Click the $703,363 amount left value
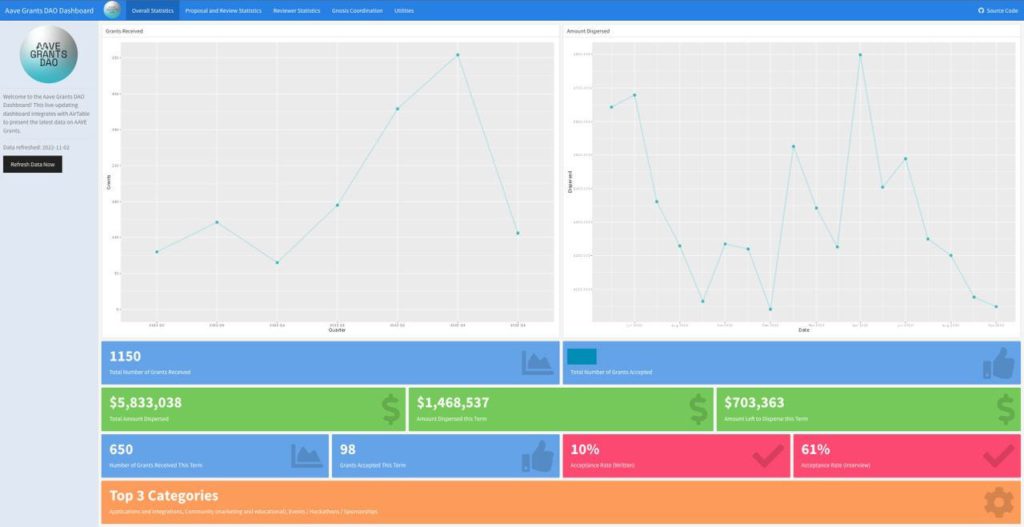This screenshot has width=1024, height=527. tap(754, 403)
